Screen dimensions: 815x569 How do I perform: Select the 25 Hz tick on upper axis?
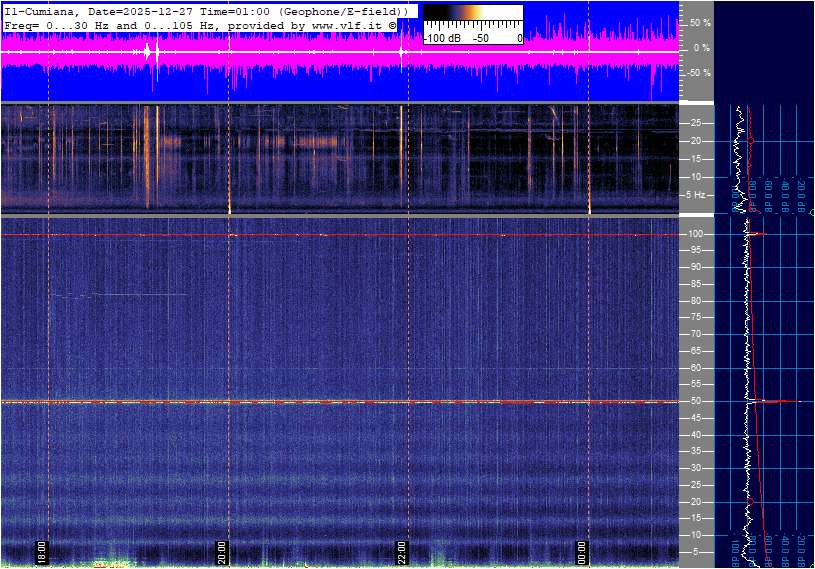tap(695, 123)
